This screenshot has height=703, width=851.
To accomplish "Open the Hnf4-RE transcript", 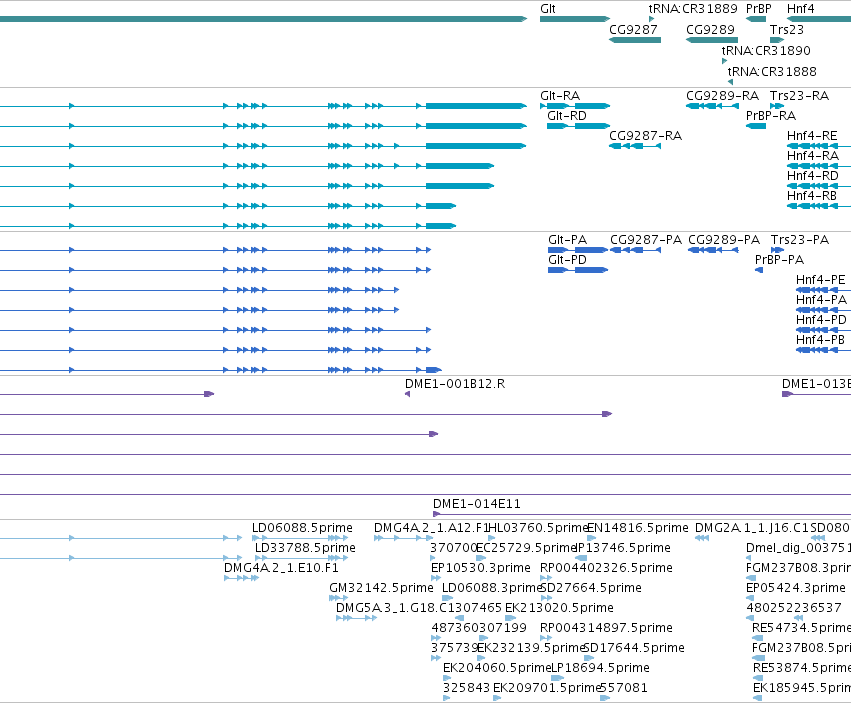I will pyautogui.click(x=812, y=136).
